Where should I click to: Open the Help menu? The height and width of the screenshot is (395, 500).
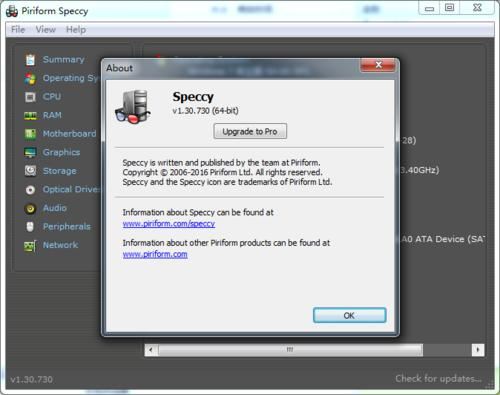tap(76, 30)
